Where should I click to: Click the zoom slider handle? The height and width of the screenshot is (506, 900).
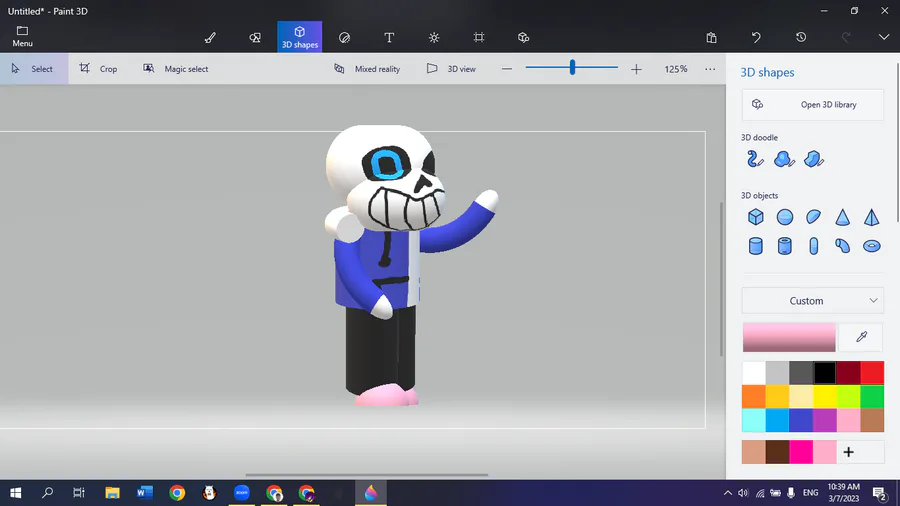pos(572,68)
